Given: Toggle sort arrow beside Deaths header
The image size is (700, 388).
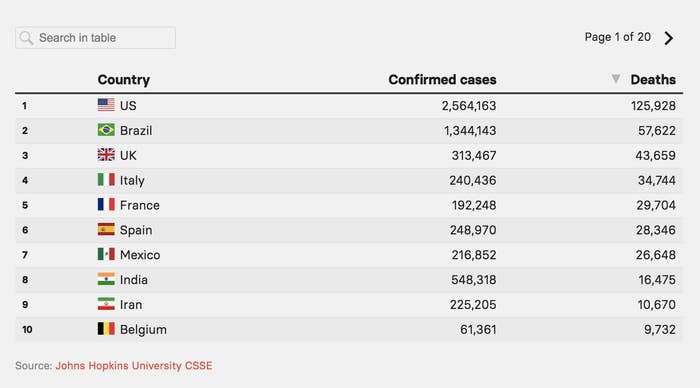Looking at the screenshot, I should pos(616,79).
